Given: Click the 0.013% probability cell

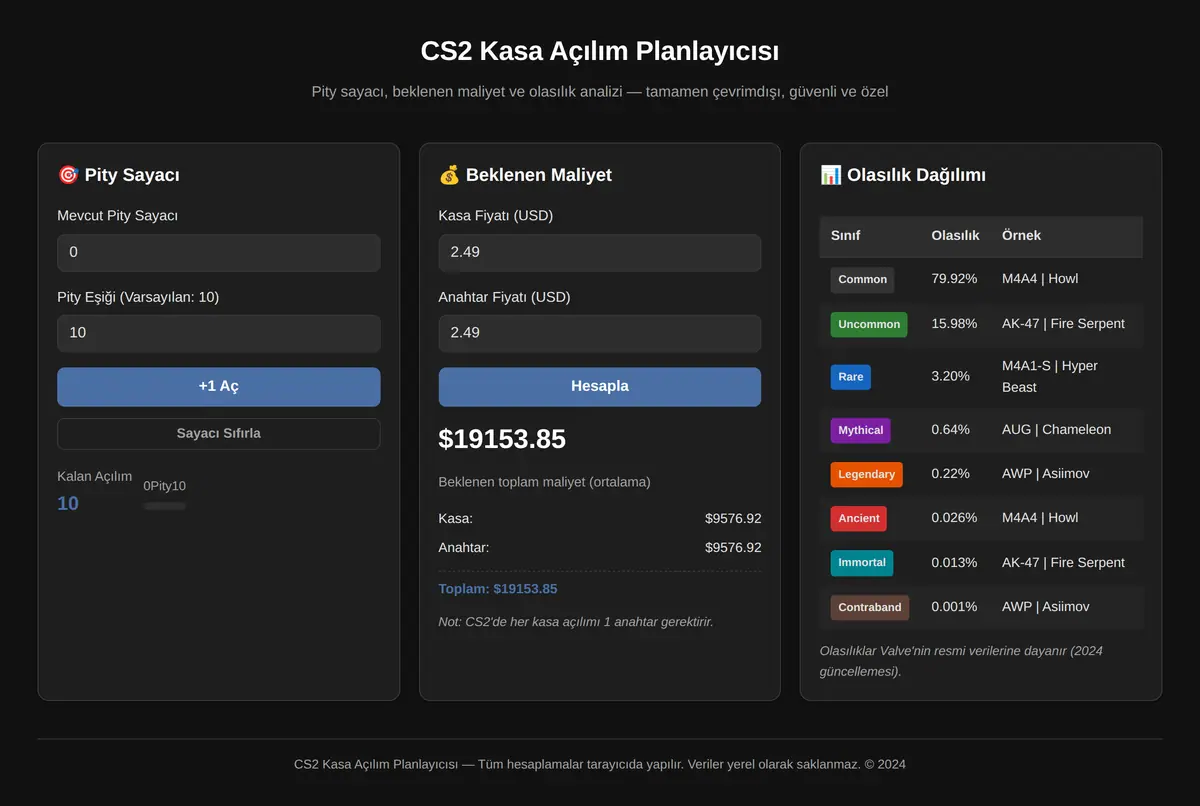Looking at the screenshot, I should pyautogui.click(x=954, y=563).
